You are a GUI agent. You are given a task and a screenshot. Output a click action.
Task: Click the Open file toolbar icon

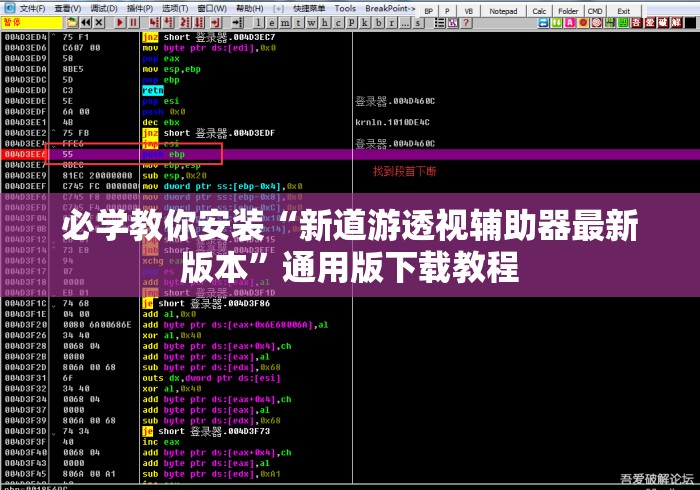(x=71, y=22)
